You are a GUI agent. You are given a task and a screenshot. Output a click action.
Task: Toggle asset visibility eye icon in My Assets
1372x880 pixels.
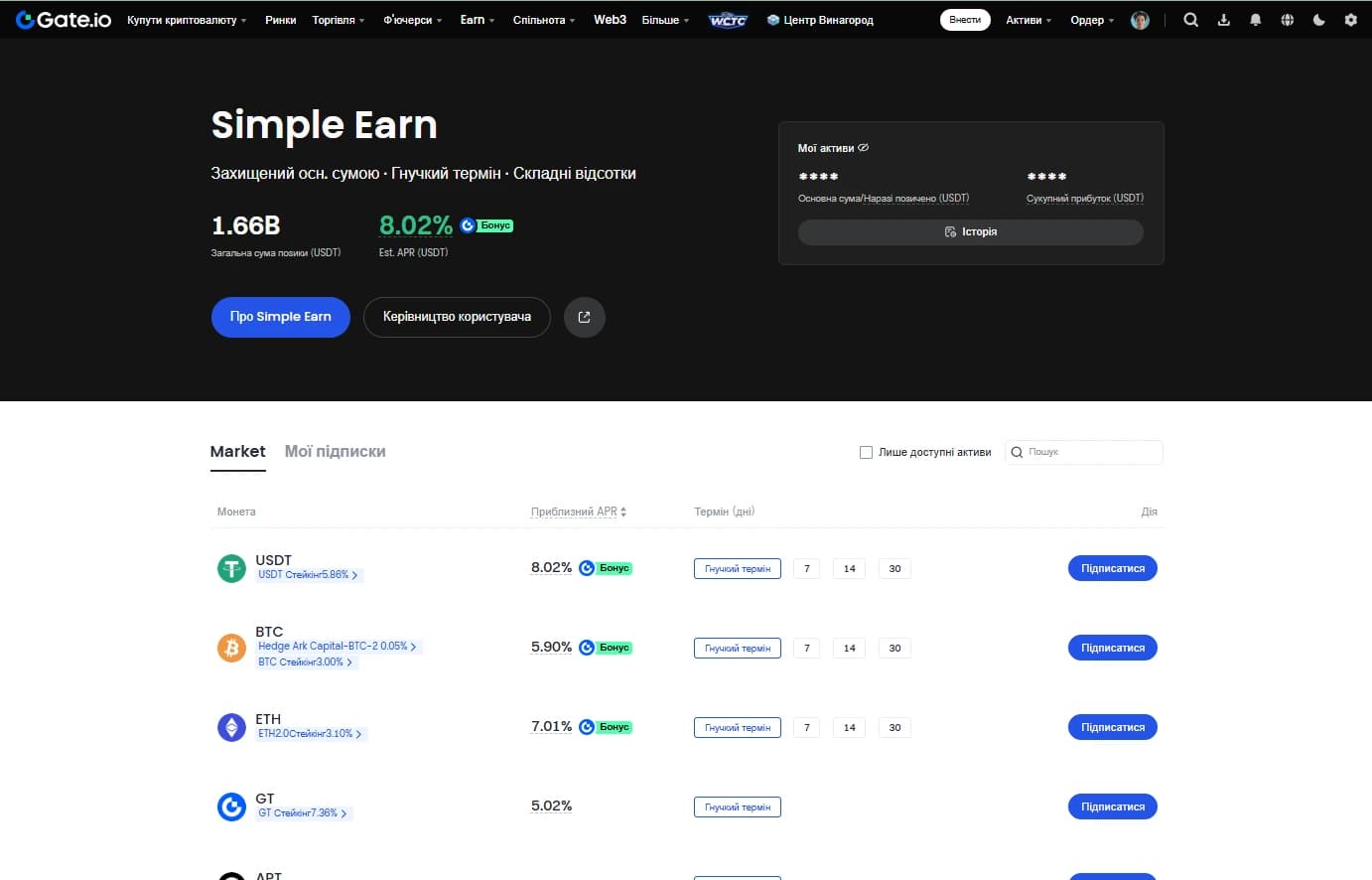click(864, 148)
